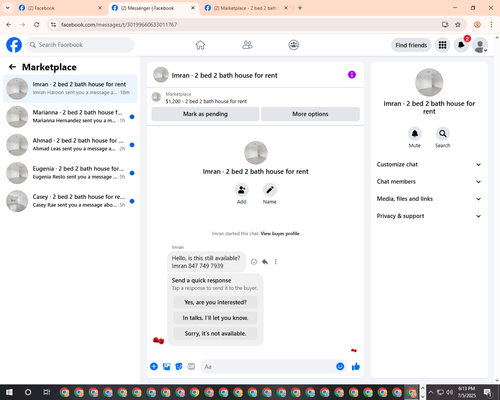Image resolution: width=500 pixels, height=400 pixels.
Task: Open the Facebook home logo
Action: tap(14, 45)
